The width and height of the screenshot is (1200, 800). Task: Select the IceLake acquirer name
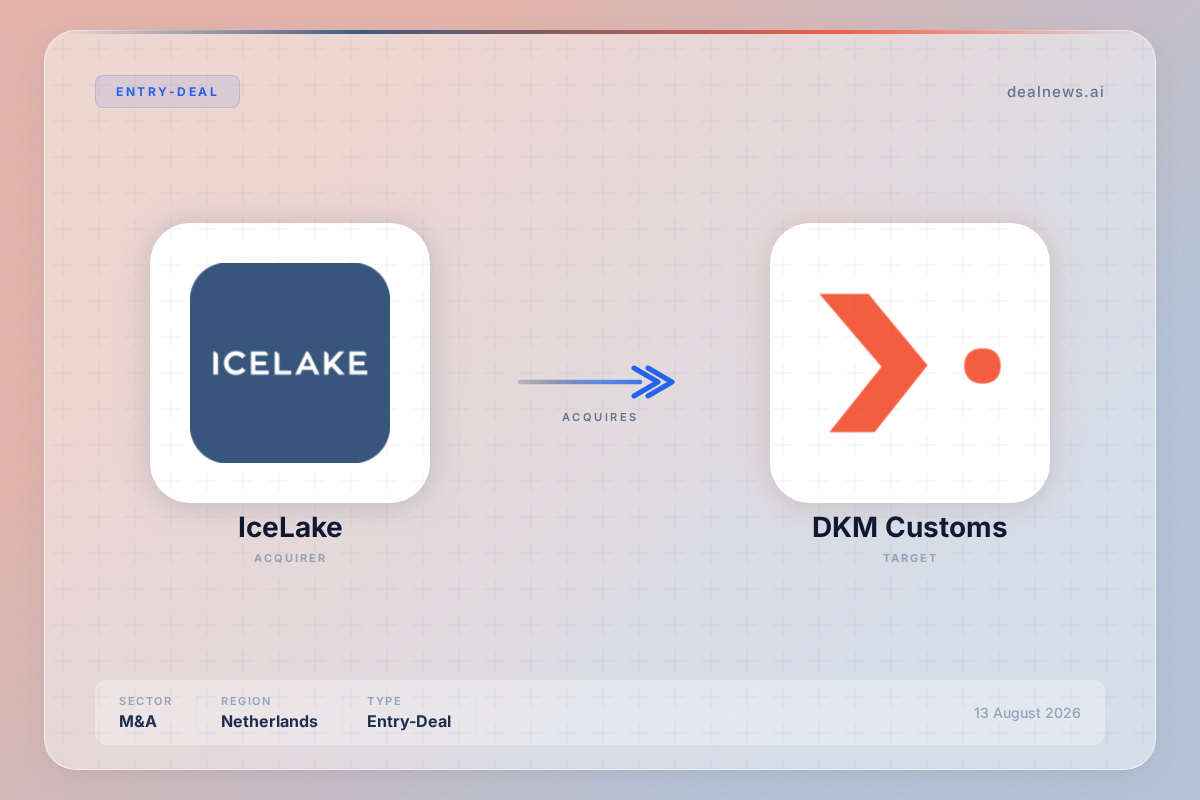pos(290,527)
